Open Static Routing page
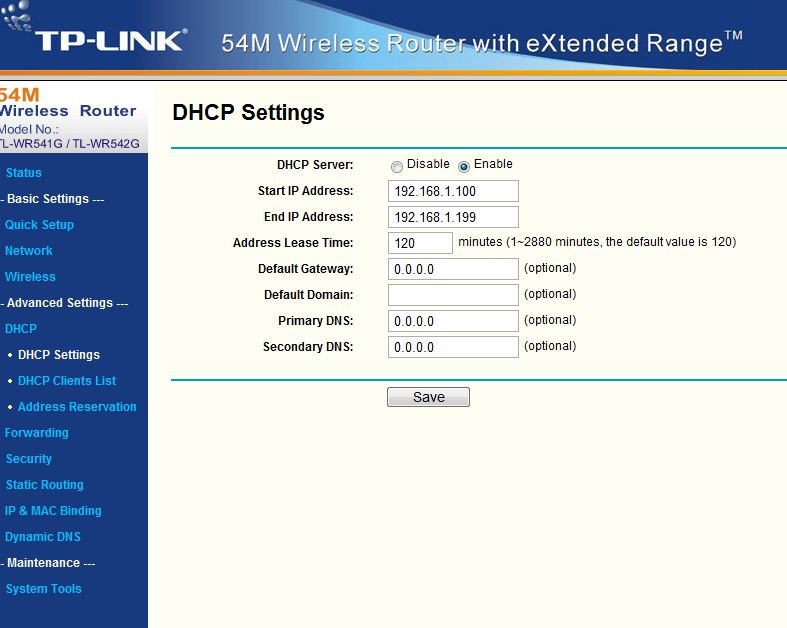787x628 pixels. (x=45, y=485)
